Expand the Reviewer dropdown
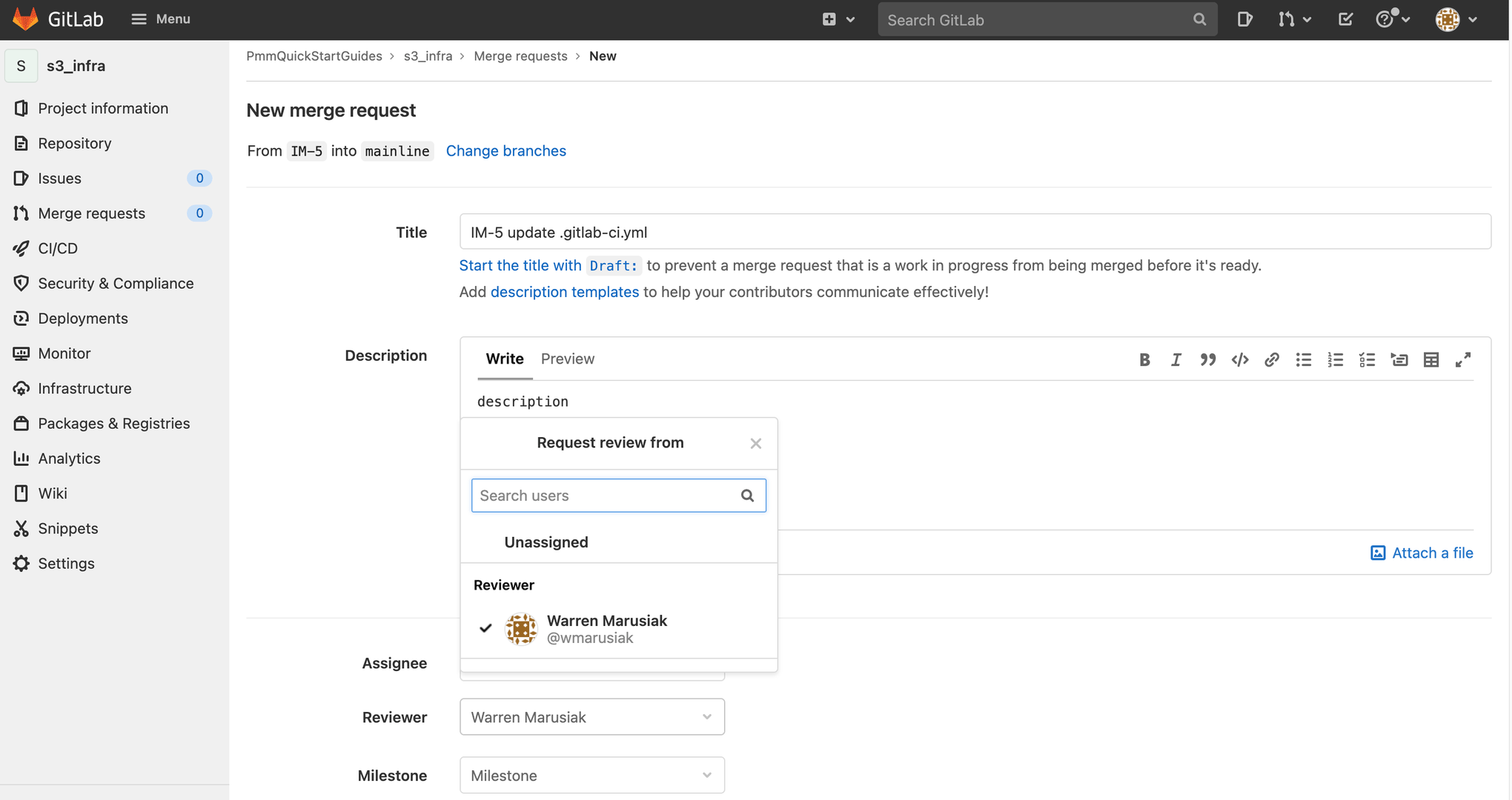 (x=592, y=717)
